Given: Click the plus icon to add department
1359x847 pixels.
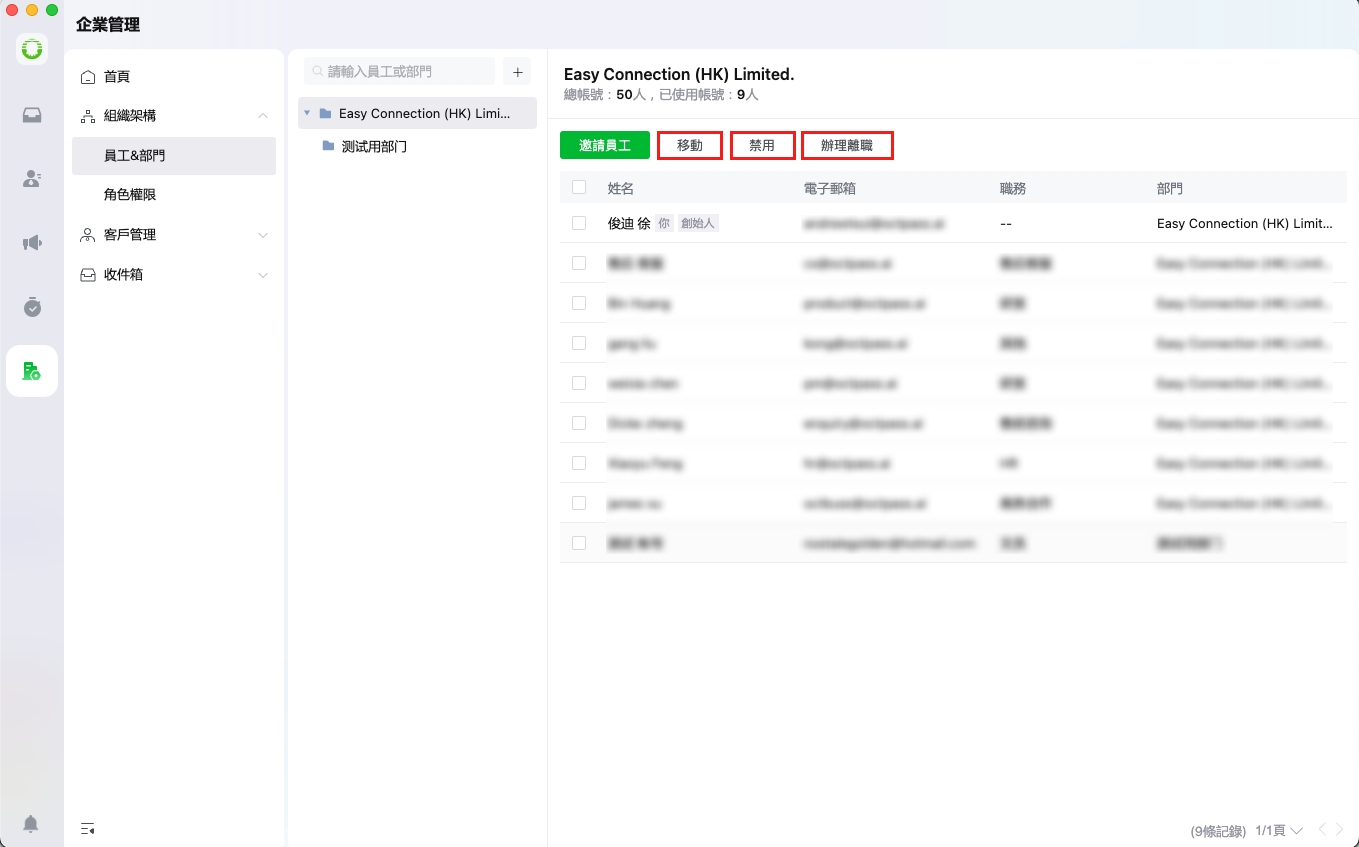Looking at the screenshot, I should (x=517, y=72).
